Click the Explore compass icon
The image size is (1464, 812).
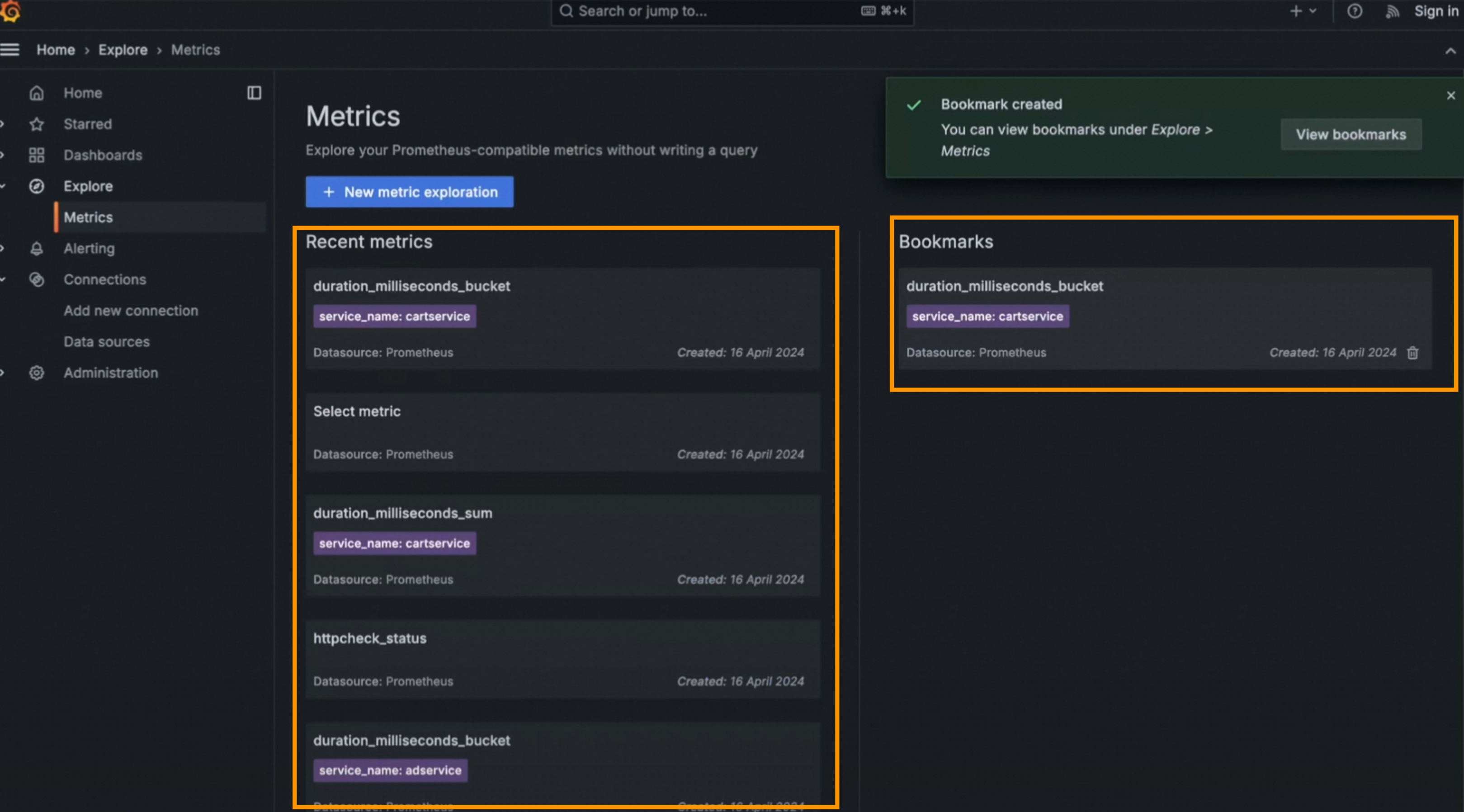(36, 186)
